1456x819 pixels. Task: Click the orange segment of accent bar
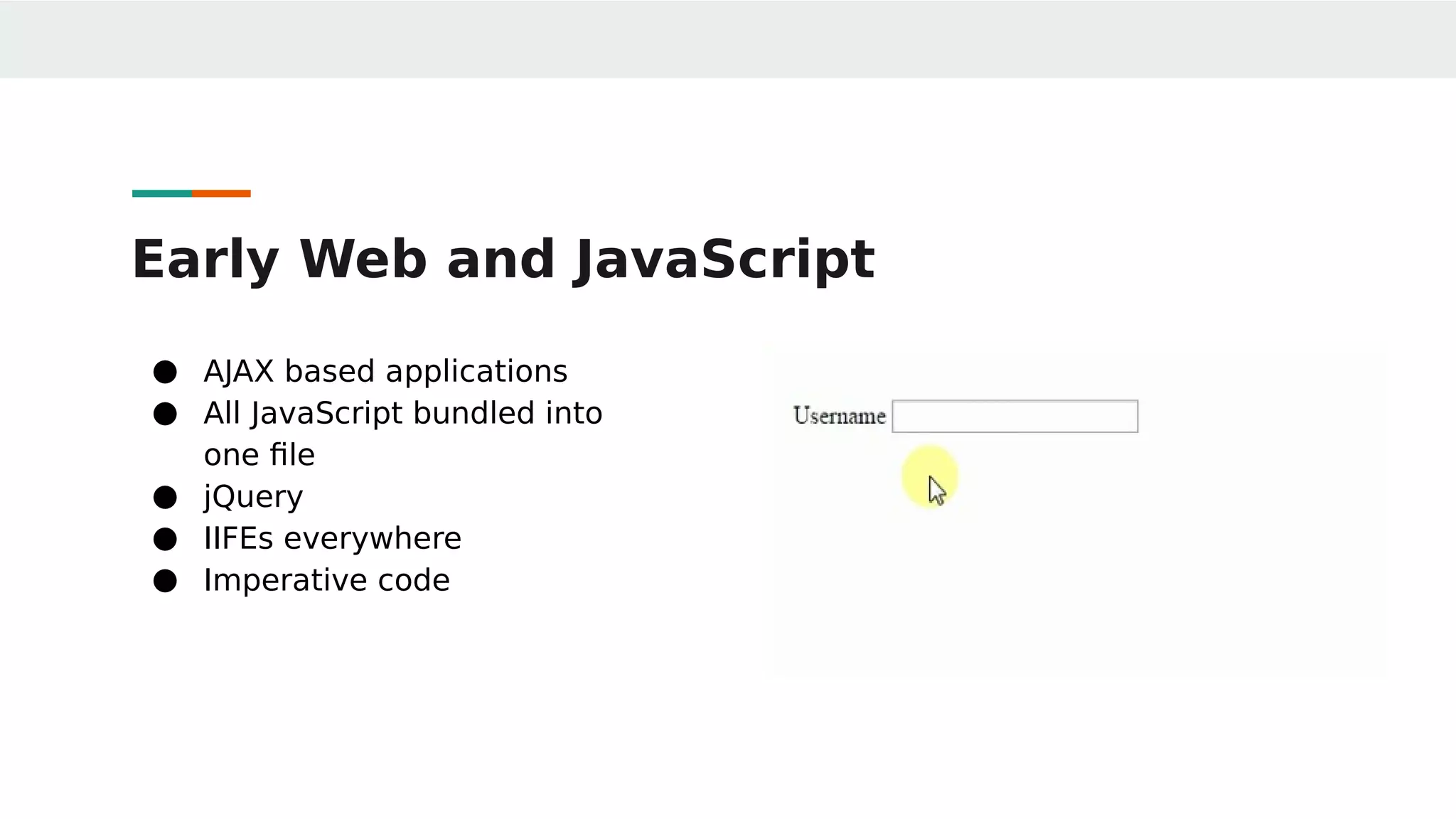(x=221, y=193)
